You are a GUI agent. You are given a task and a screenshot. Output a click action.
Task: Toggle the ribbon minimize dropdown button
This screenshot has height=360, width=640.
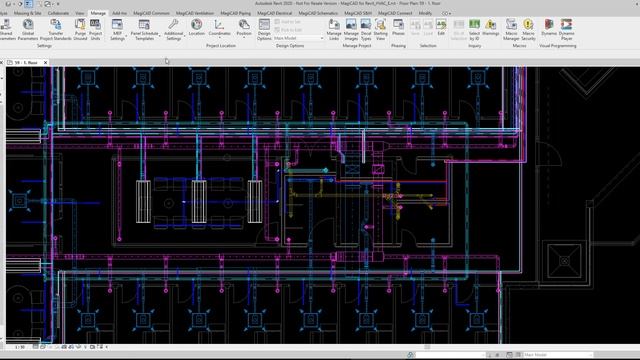coord(447,13)
